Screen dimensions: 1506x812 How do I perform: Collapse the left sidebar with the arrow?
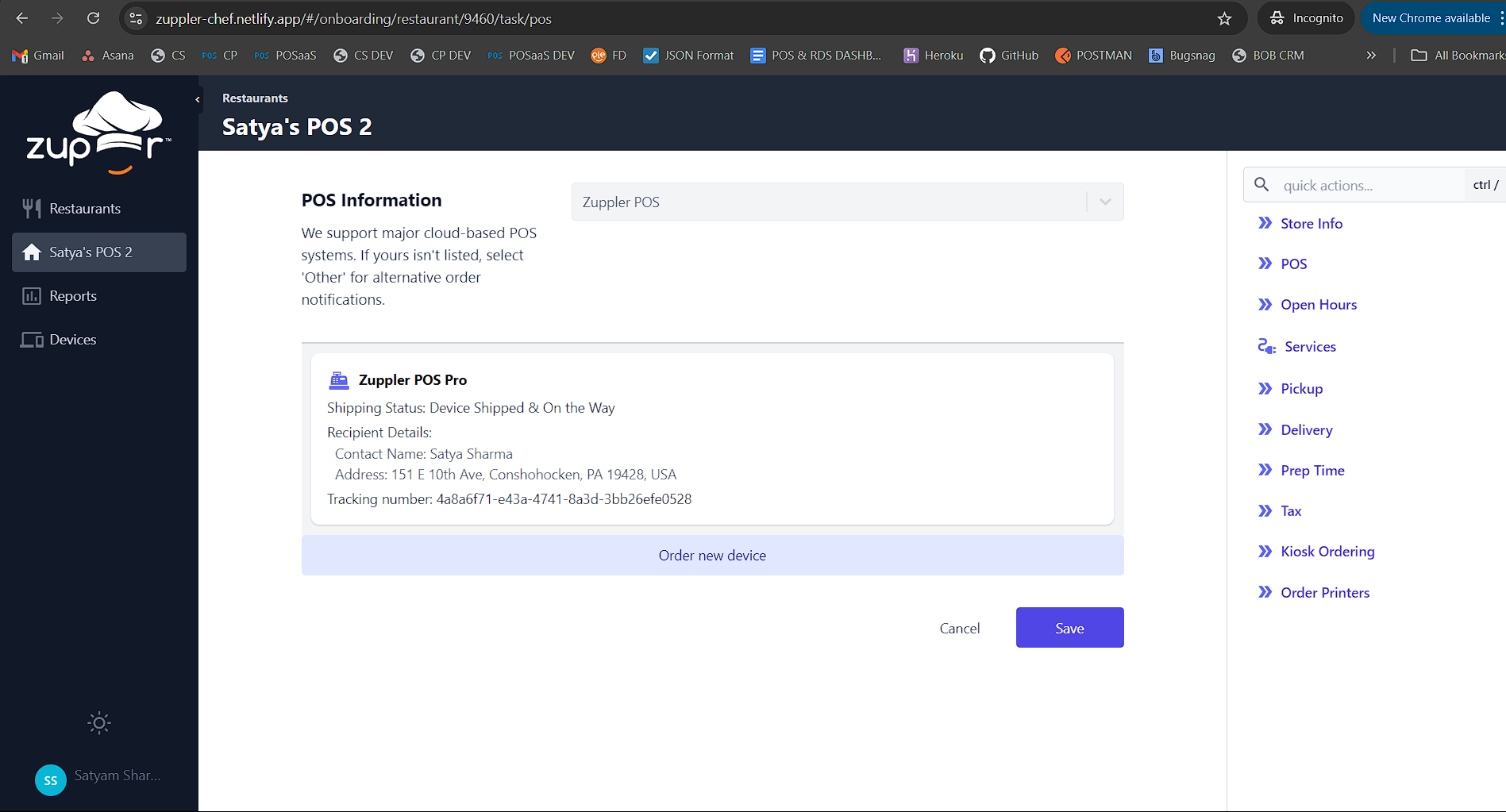click(198, 99)
